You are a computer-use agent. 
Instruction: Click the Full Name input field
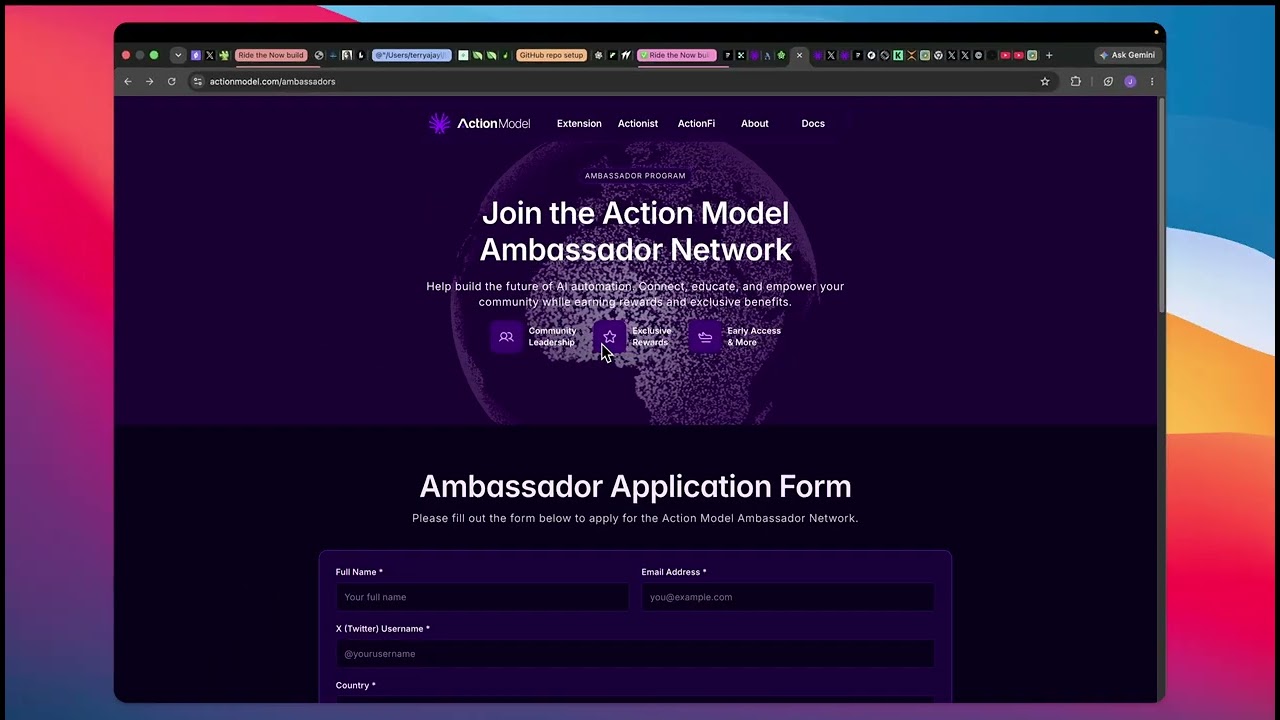coord(482,597)
